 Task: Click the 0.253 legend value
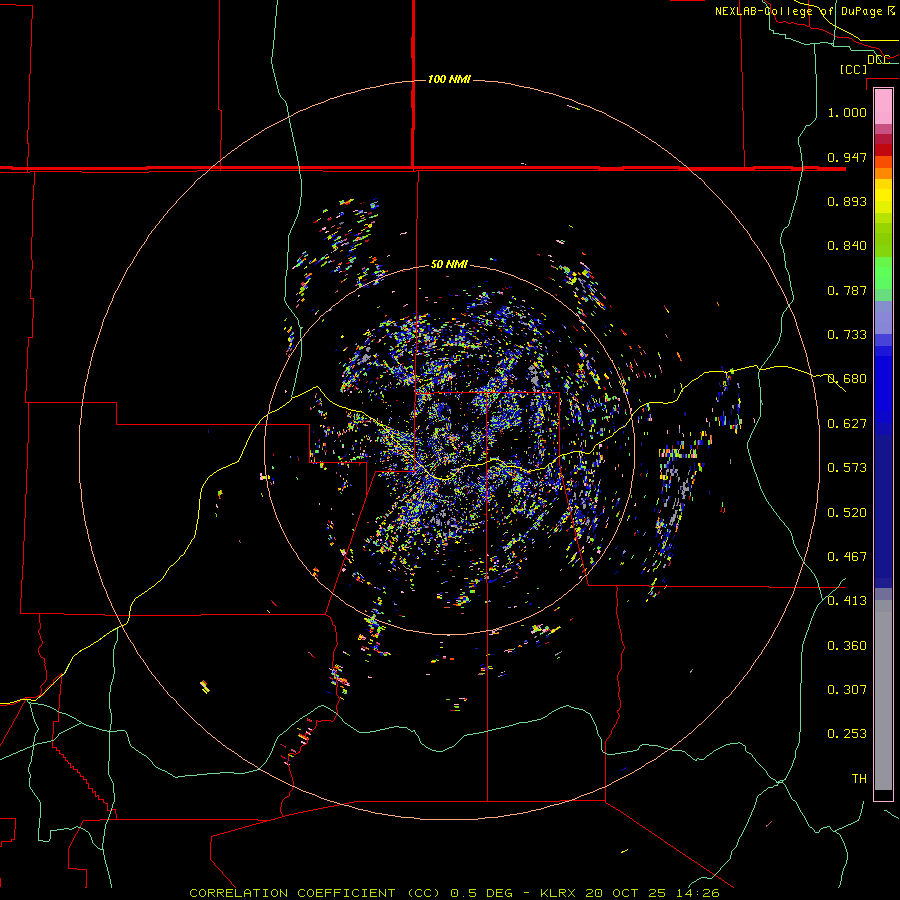point(847,734)
